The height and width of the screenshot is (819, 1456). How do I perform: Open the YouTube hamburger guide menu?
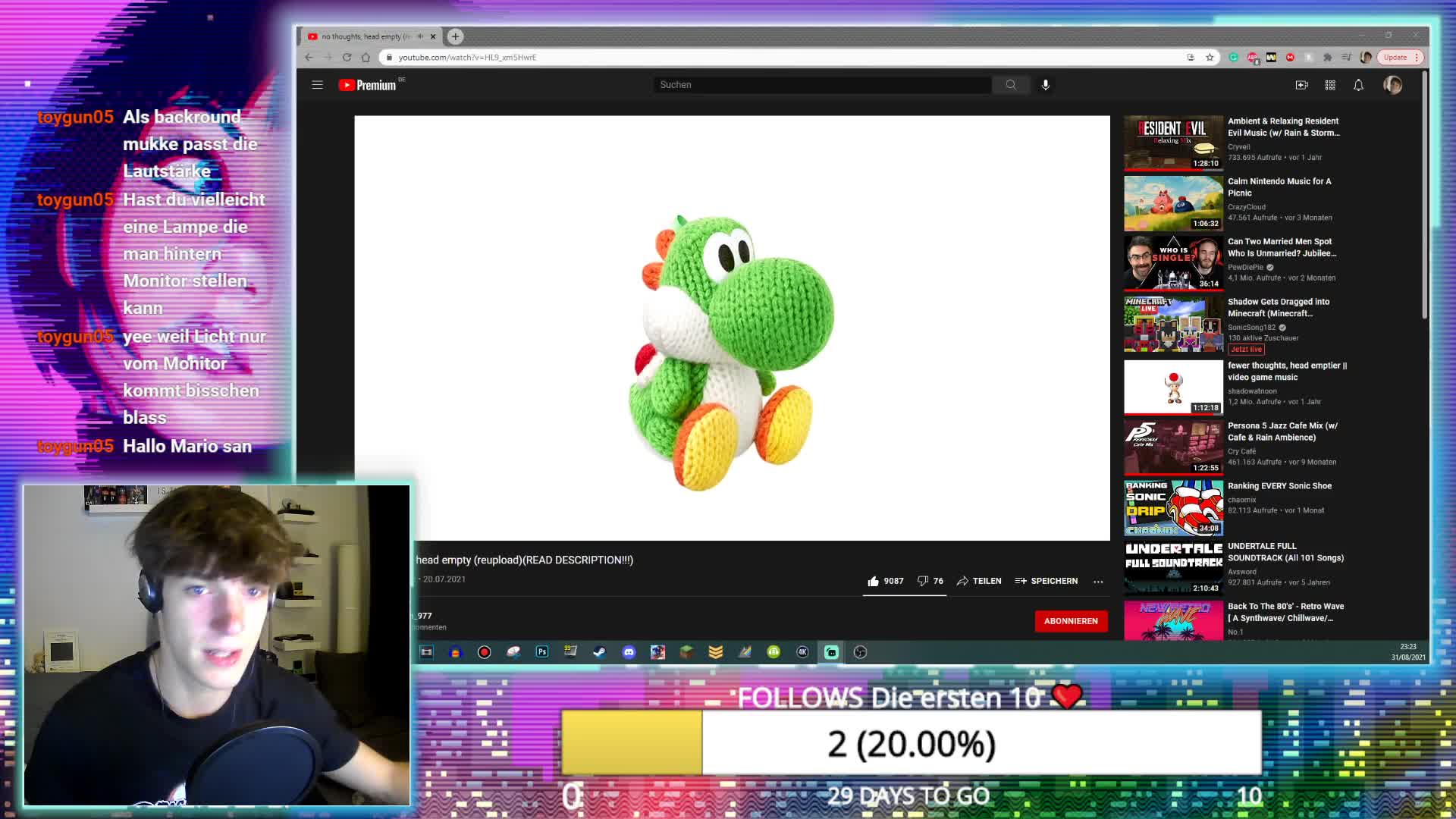317,85
